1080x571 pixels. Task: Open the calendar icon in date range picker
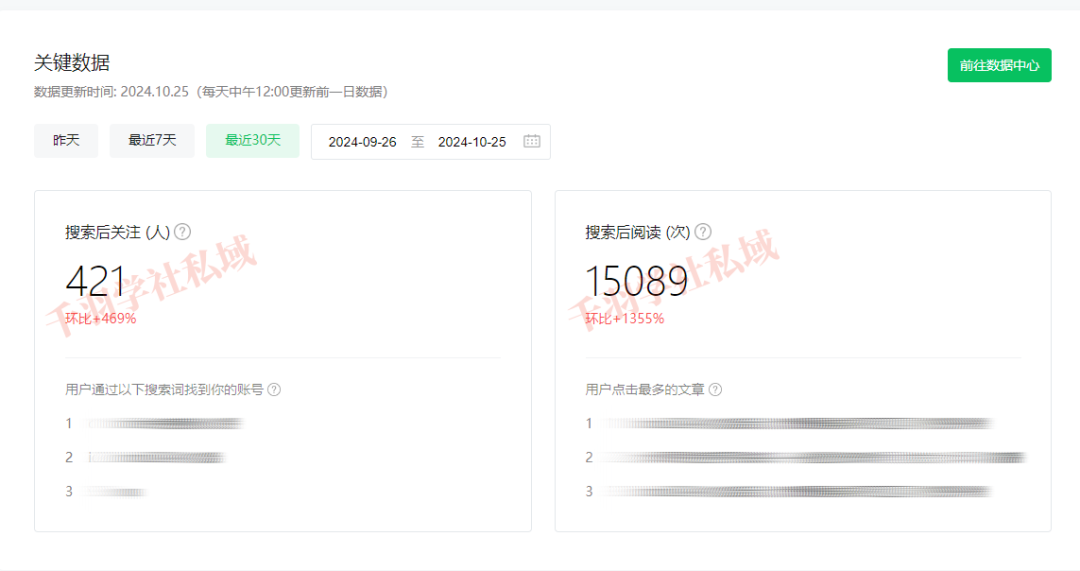pyautogui.click(x=532, y=141)
